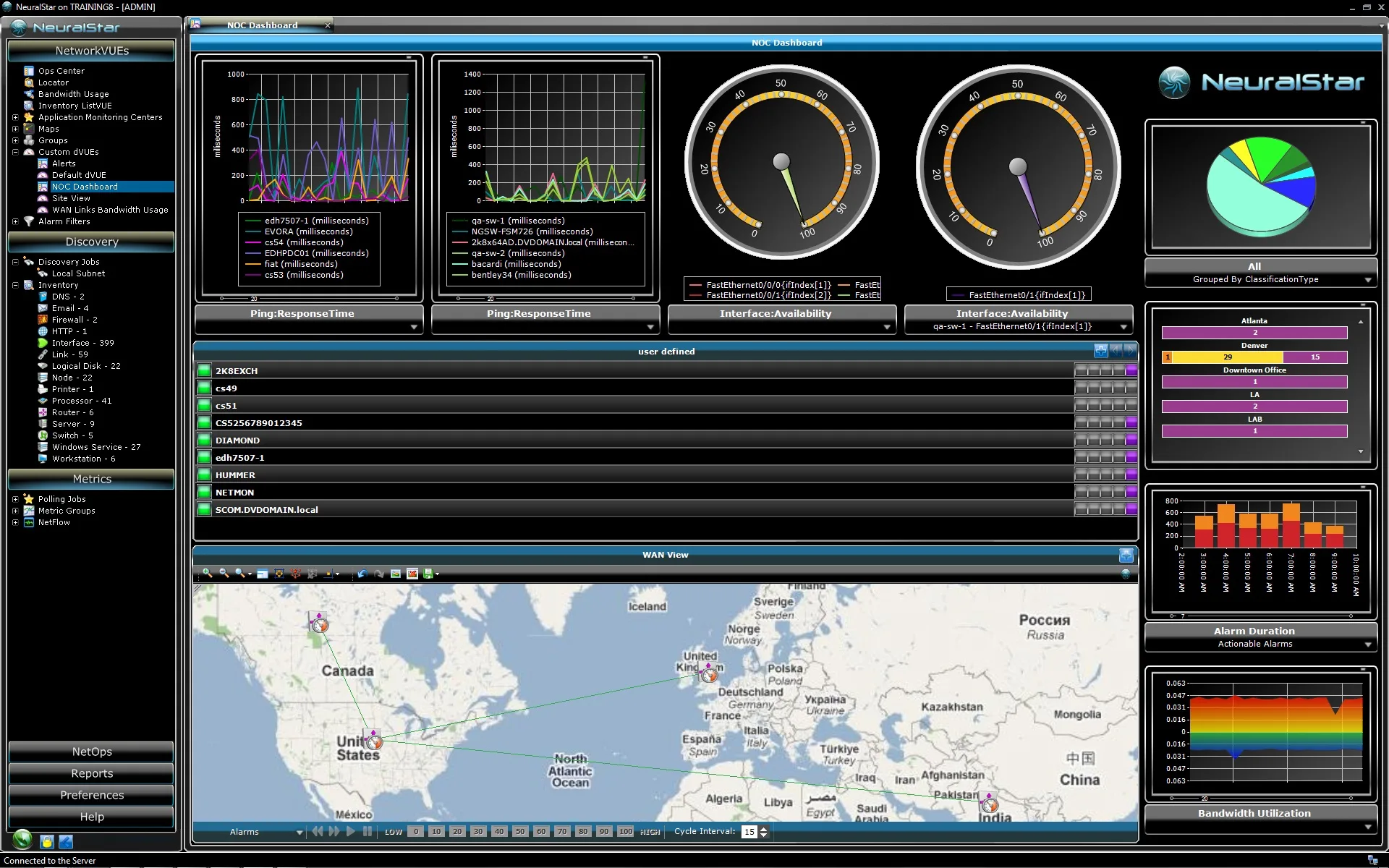
Task: Collapse the Custom dVUEs tree node
Action: point(15,152)
